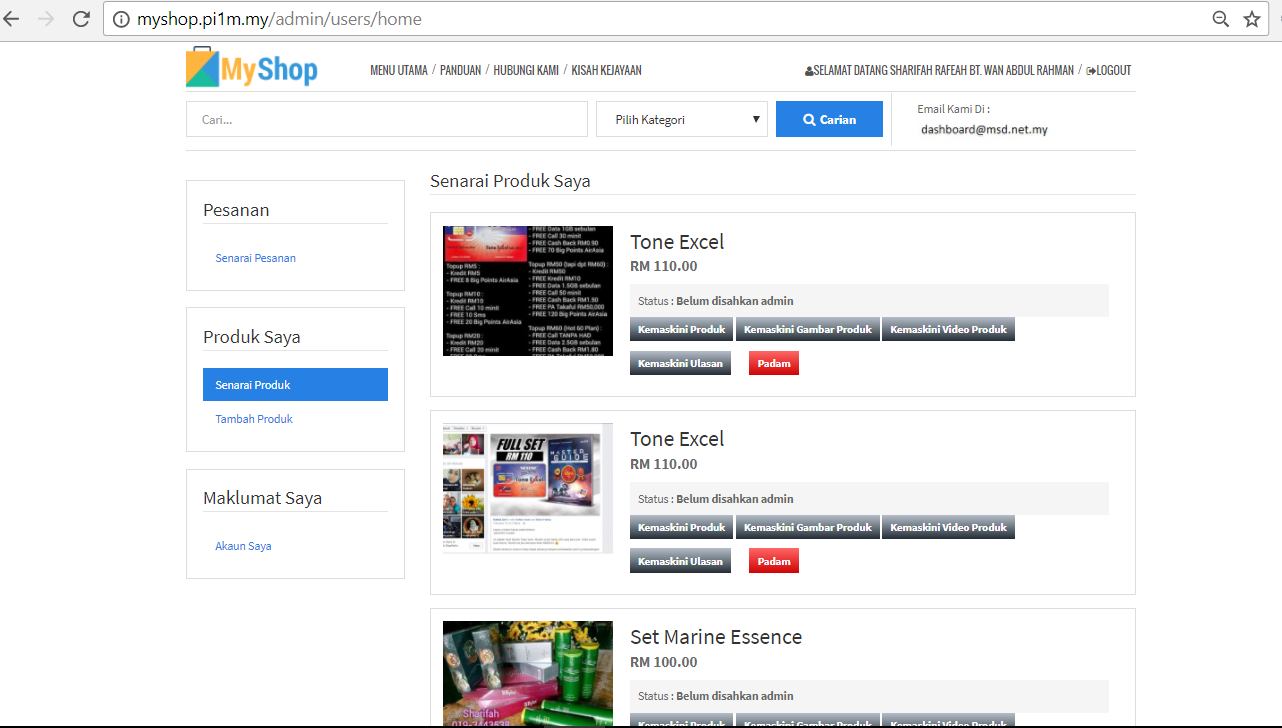Log out using the Logout link
The image size is (1282, 728).
pos(1109,71)
